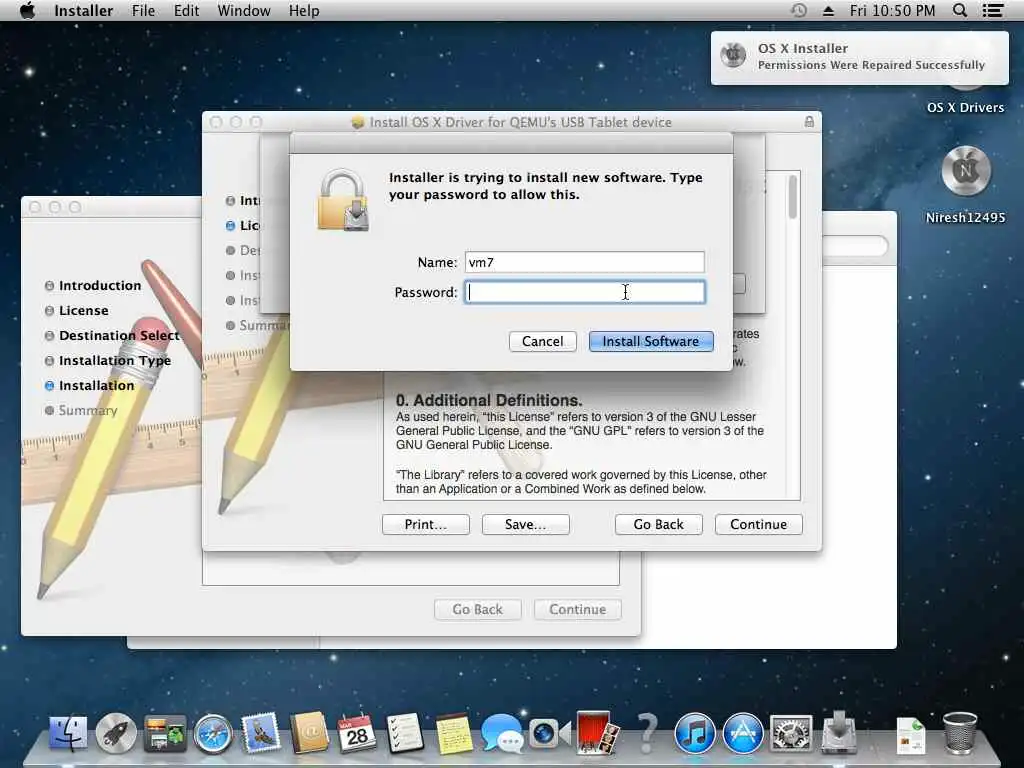Click lock icon in QEMU installer title bar

coord(809,122)
